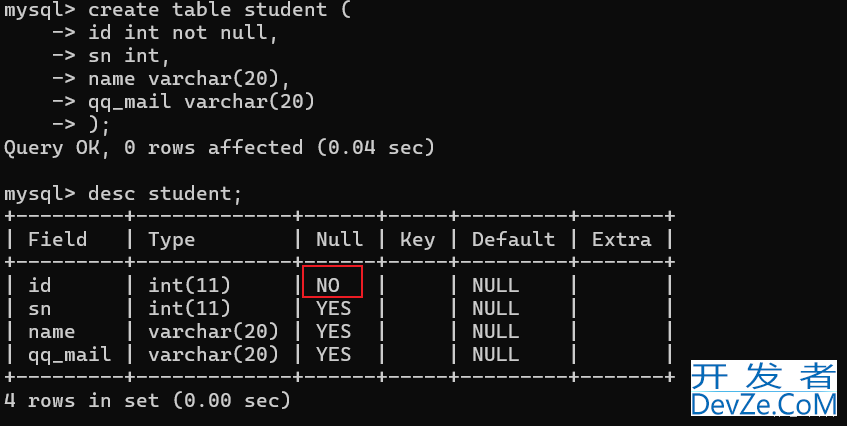Click the Type column header
The image size is (847, 426).
pyautogui.click(x=171, y=239)
